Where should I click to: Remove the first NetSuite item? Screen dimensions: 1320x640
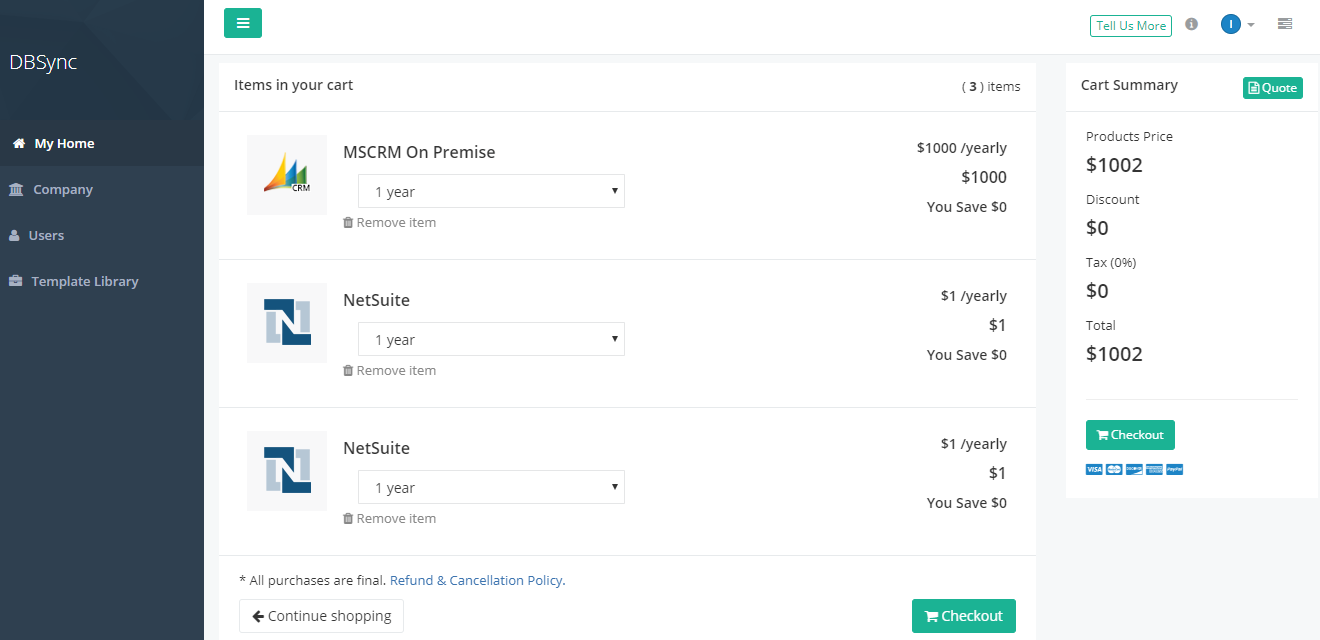pyautogui.click(x=390, y=371)
